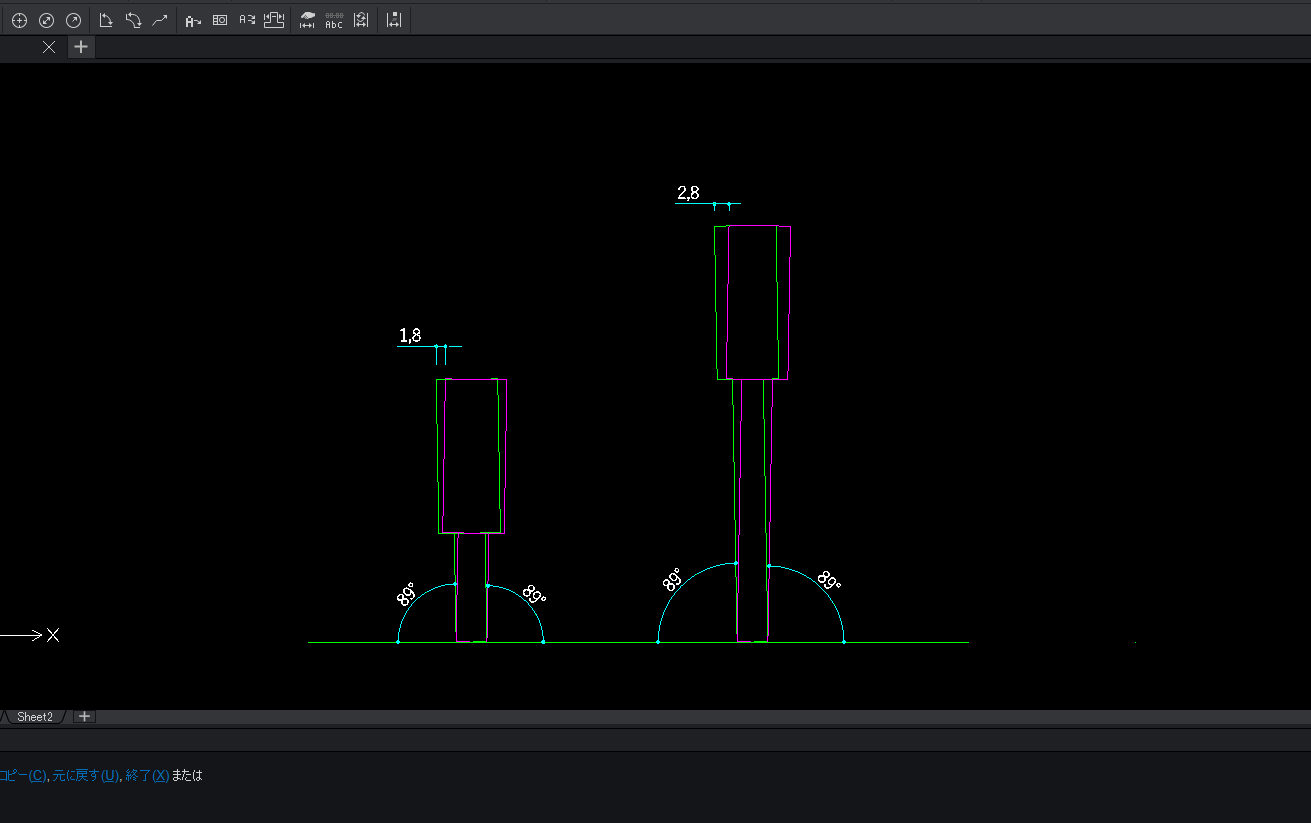Select the two-arrow rotate tool
Screen dimensions: 1311x823
[133, 20]
